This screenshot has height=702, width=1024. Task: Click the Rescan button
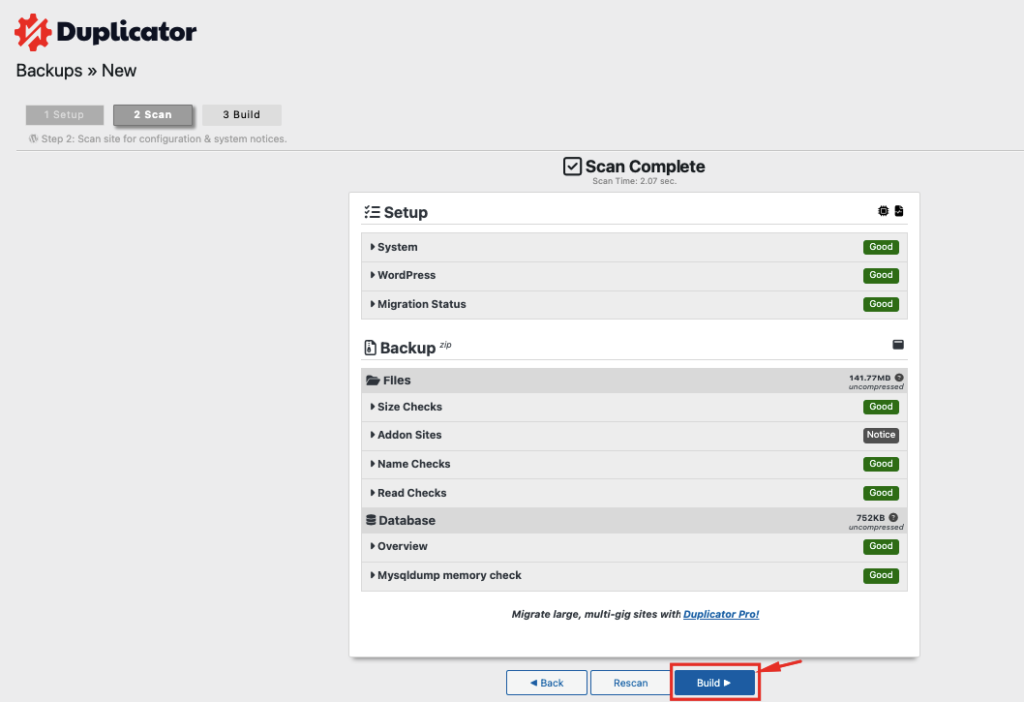[630, 682]
